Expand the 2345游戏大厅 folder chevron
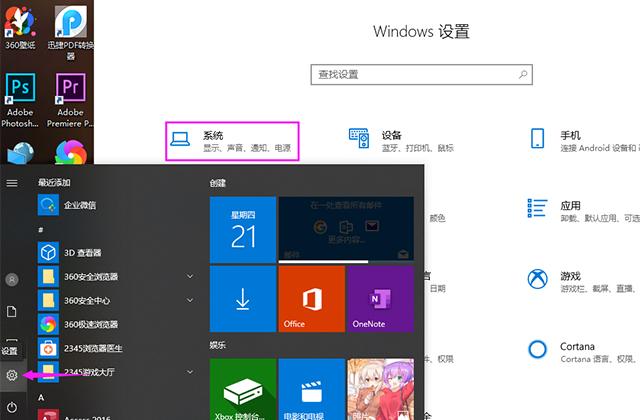640x420 pixels. pyautogui.click(x=190, y=372)
